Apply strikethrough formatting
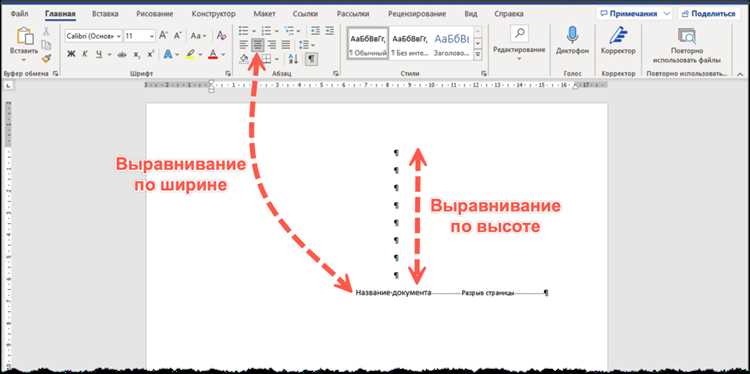Screen dimensions: 750x374 point(121,54)
